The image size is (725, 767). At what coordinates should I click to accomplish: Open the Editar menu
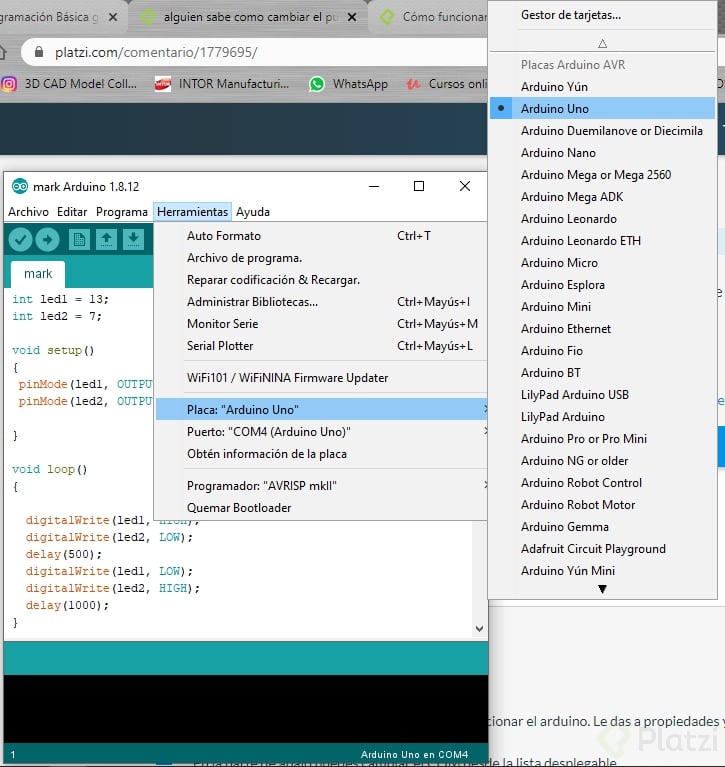[72, 212]
